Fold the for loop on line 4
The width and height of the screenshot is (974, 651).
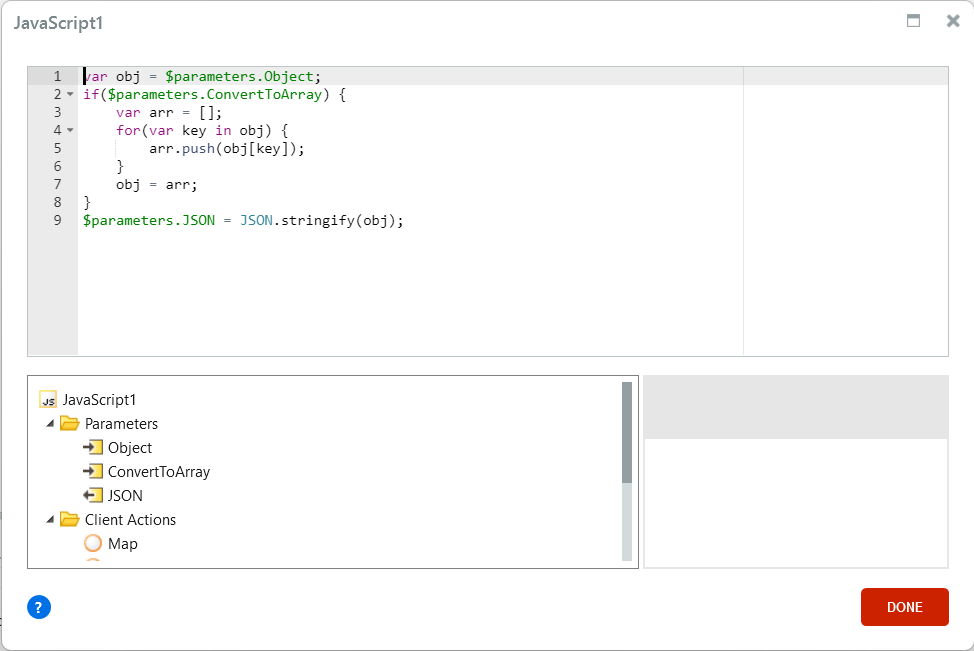[68, 130]
